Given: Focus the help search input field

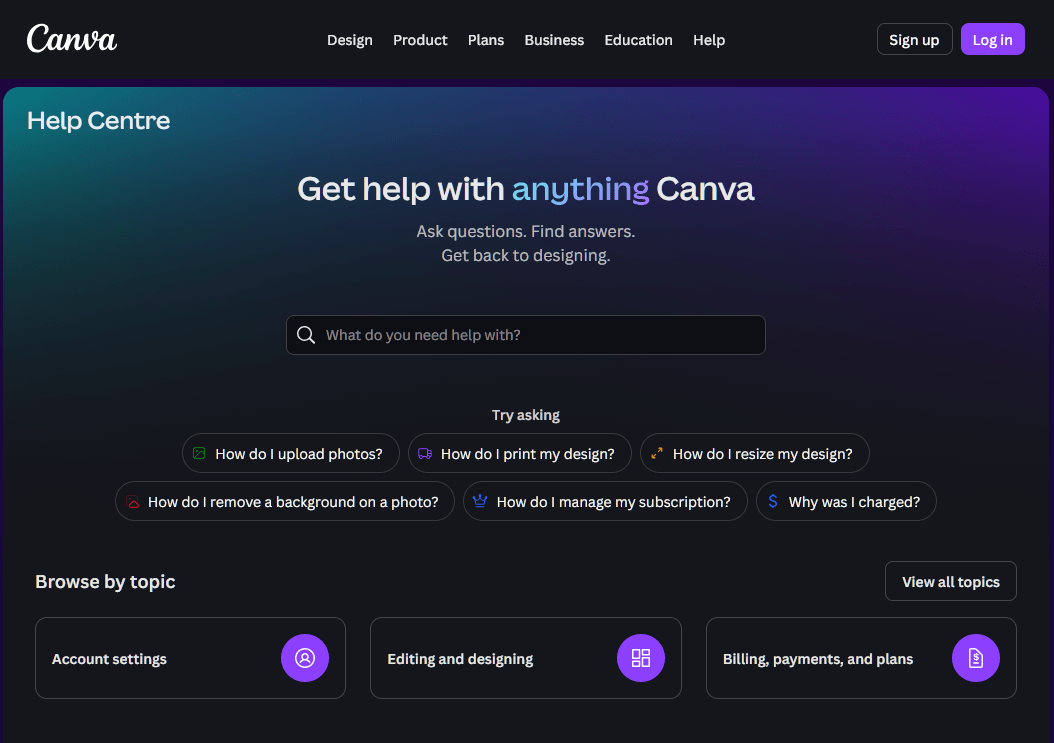Looking at the screenshot, I should pos(526,335).
